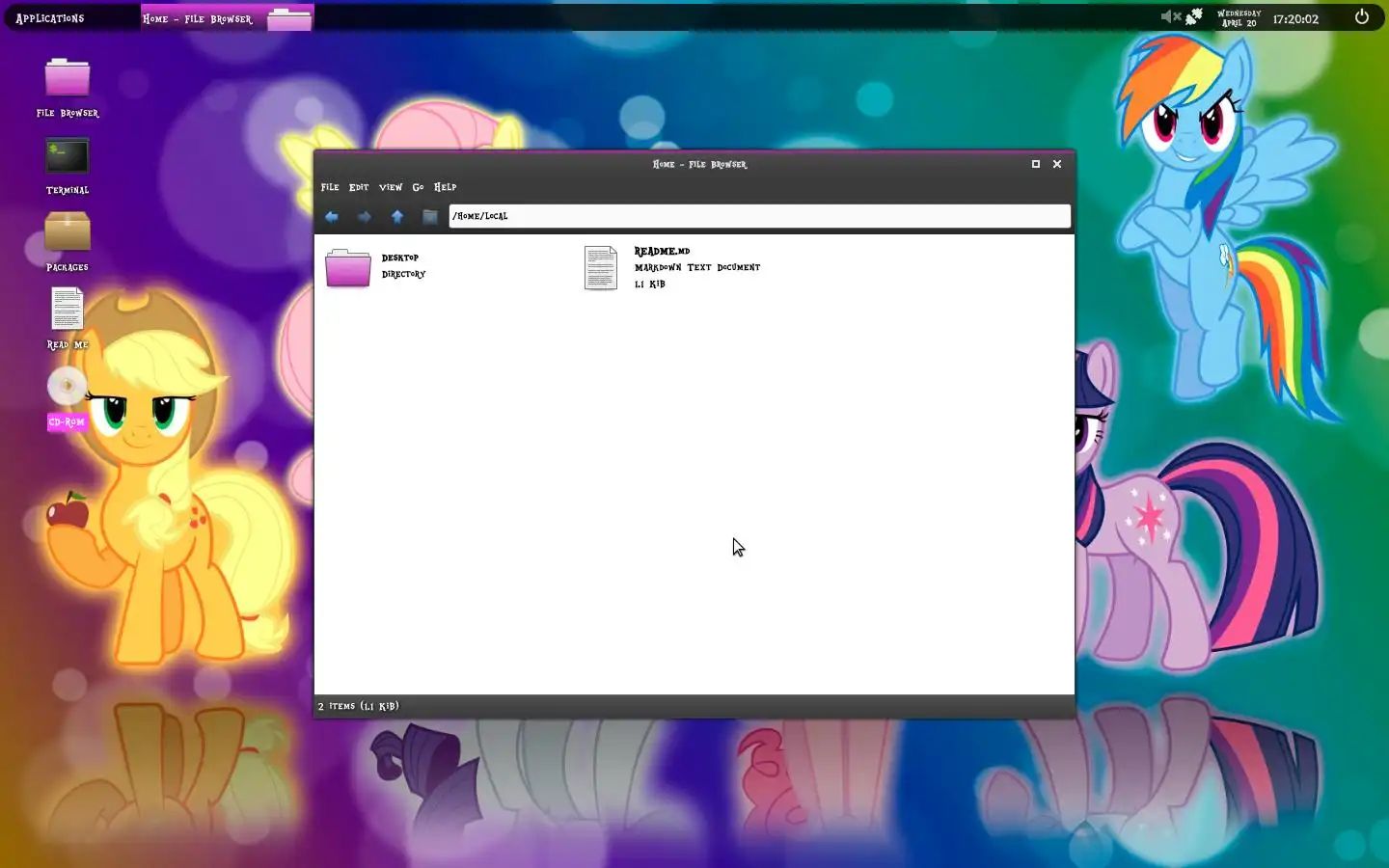Click the power button icon
This screenshot has height=868, width=1389.
point(1362,16)
